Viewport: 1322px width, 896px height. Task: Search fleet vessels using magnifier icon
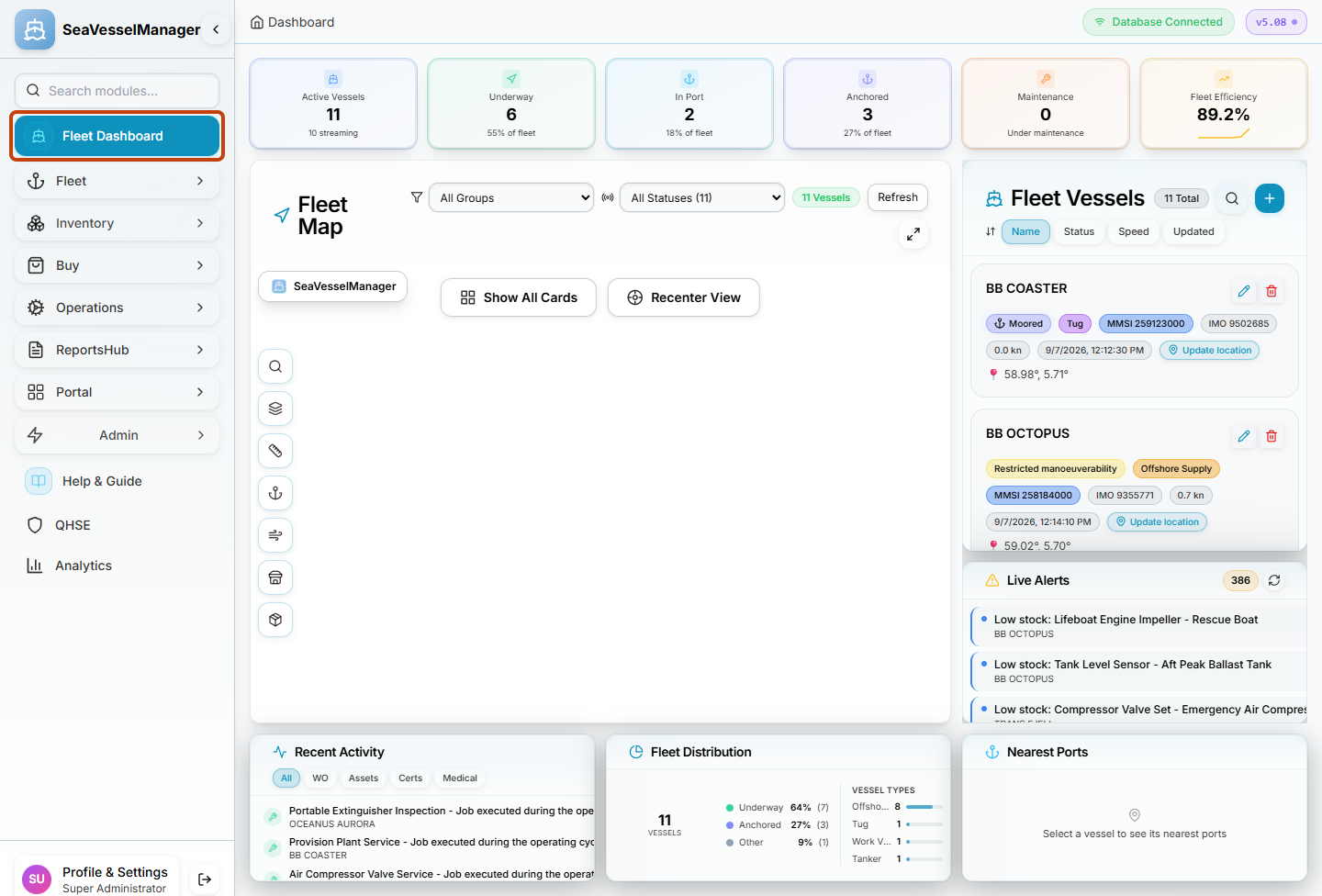tap(1232, 198)
